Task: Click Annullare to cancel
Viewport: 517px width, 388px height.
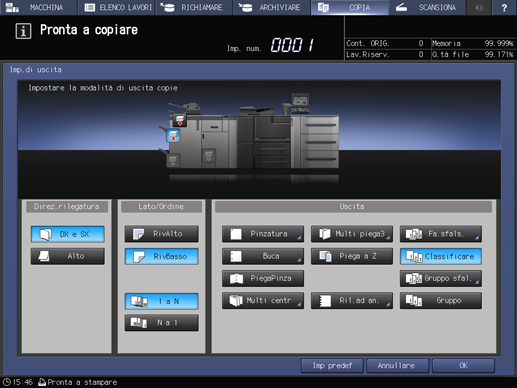Action: click(398, 366)
